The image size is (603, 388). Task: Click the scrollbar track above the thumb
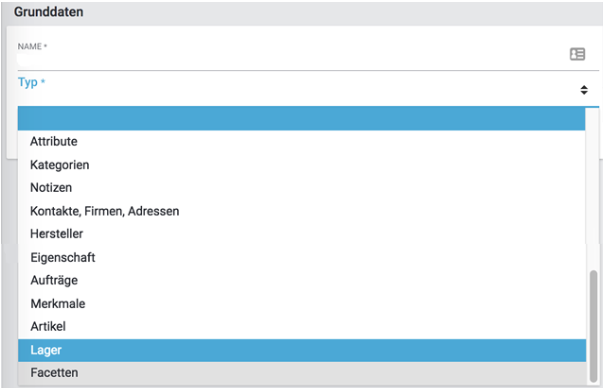[x=593, y=188]
